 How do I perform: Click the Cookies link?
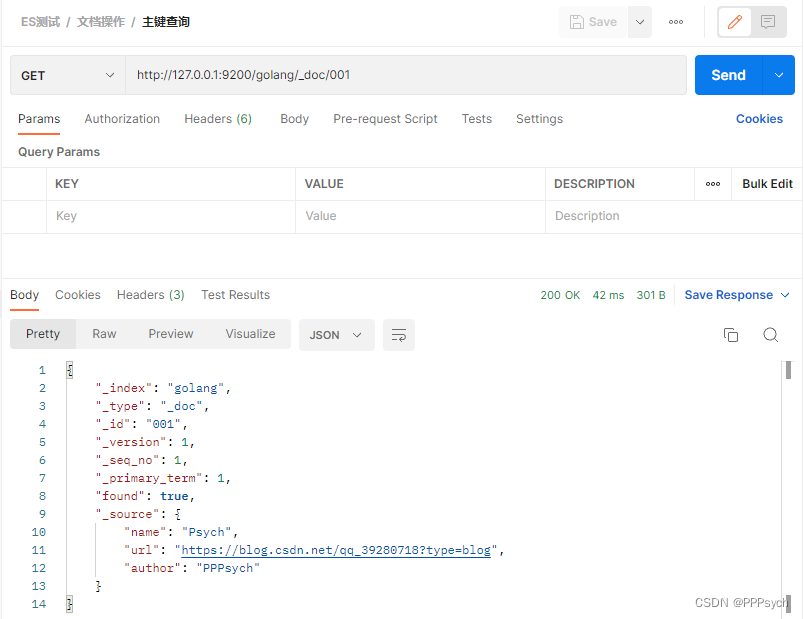[759, 119]
